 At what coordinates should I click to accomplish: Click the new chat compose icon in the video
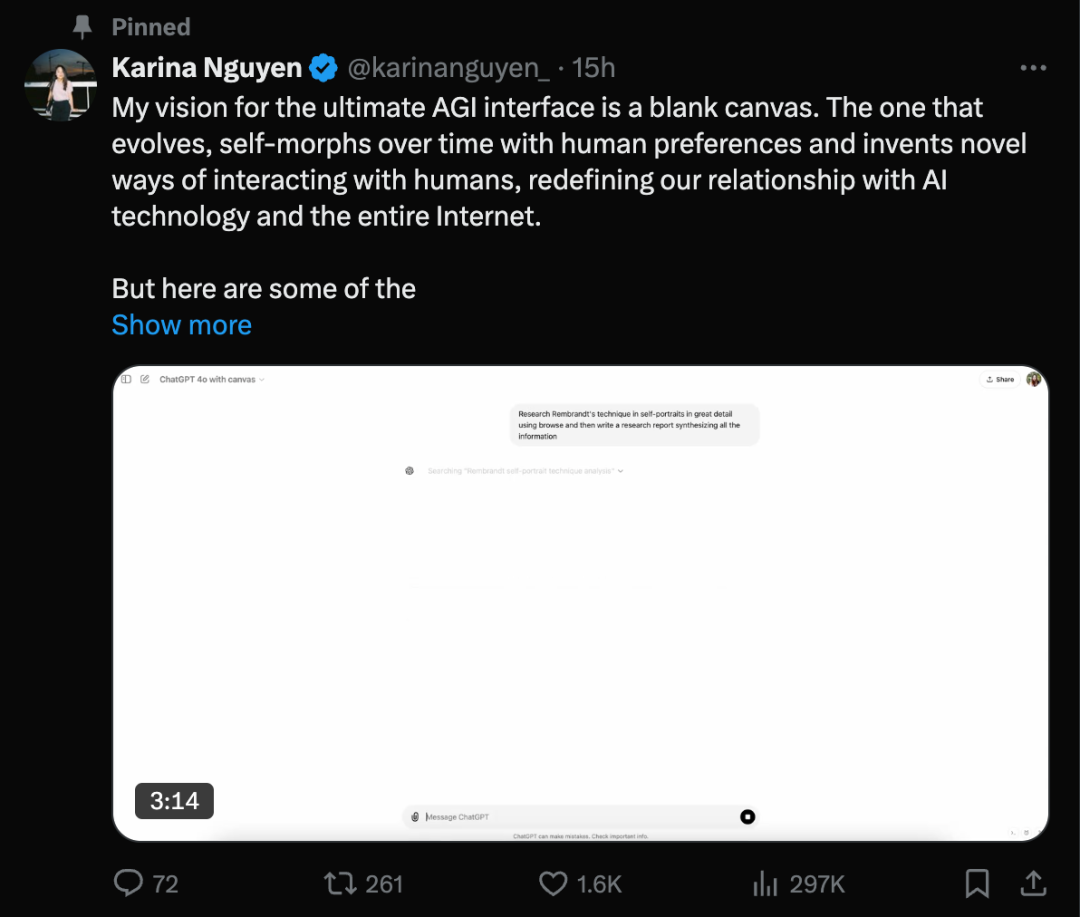point(145,379)
